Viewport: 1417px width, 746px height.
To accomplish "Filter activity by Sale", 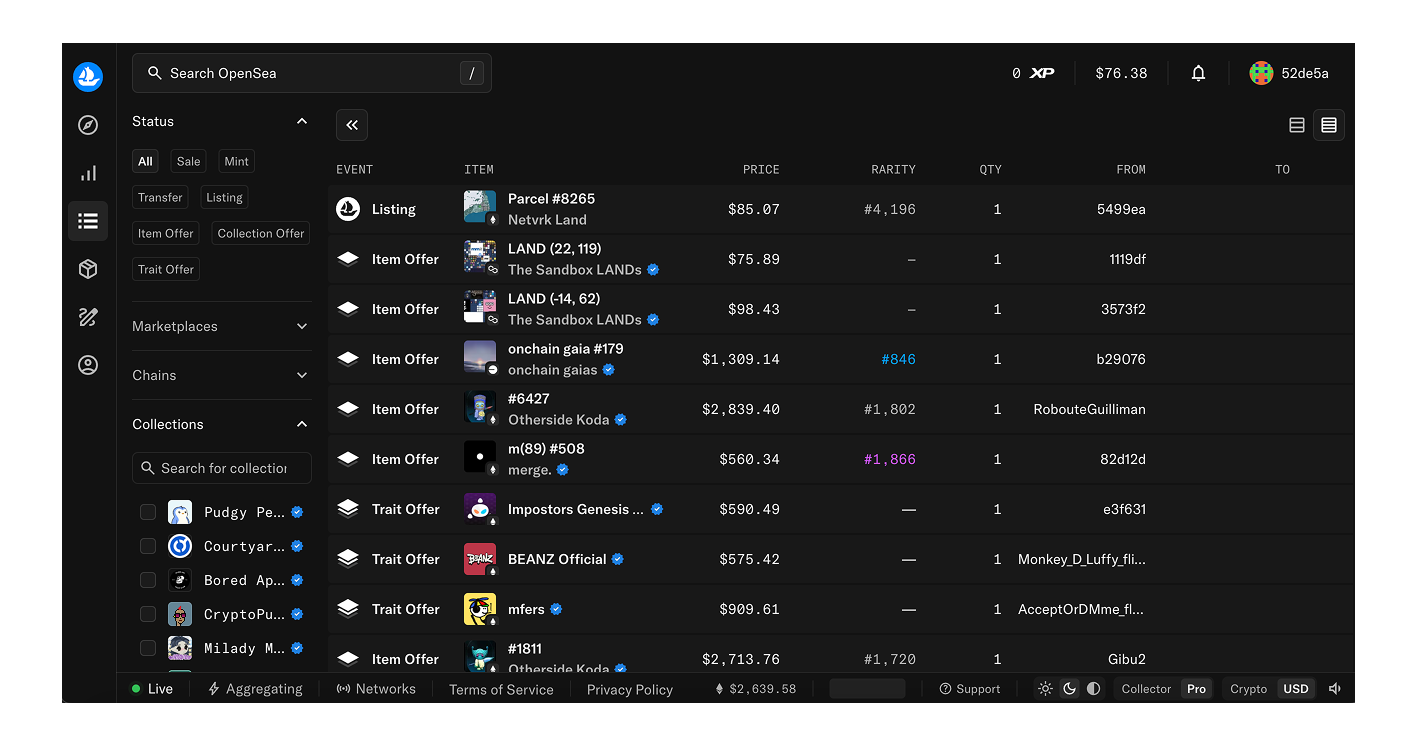I will coord(189,161).
